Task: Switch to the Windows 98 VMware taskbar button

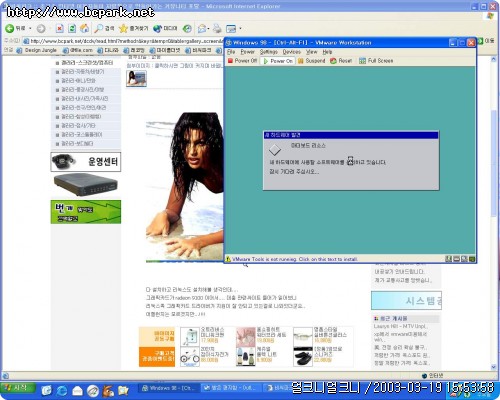Action: coord(168,388)
